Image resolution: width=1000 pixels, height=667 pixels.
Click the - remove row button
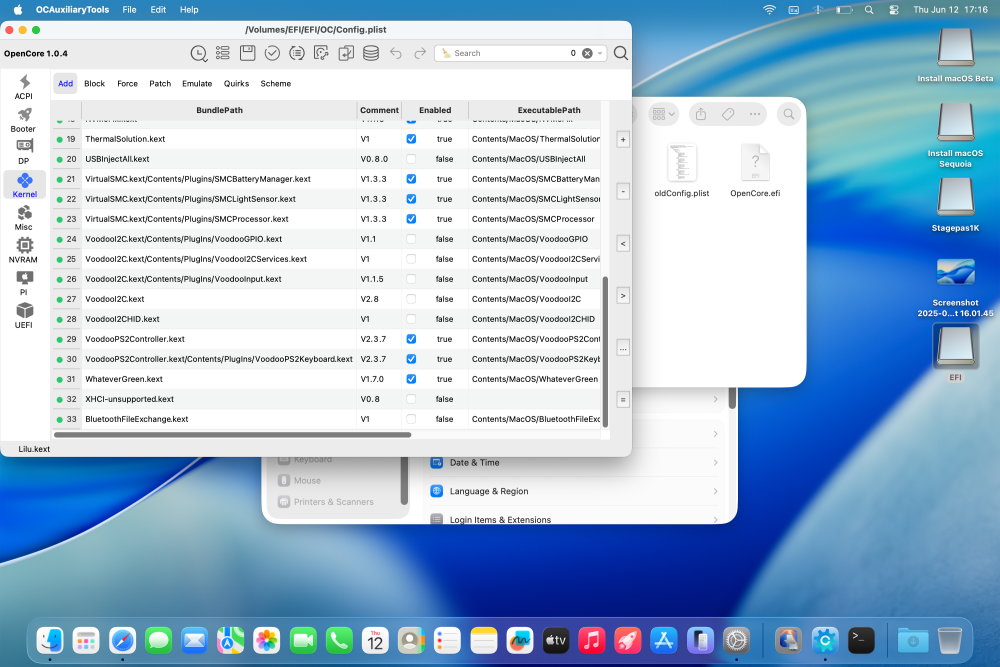(623, 191)
